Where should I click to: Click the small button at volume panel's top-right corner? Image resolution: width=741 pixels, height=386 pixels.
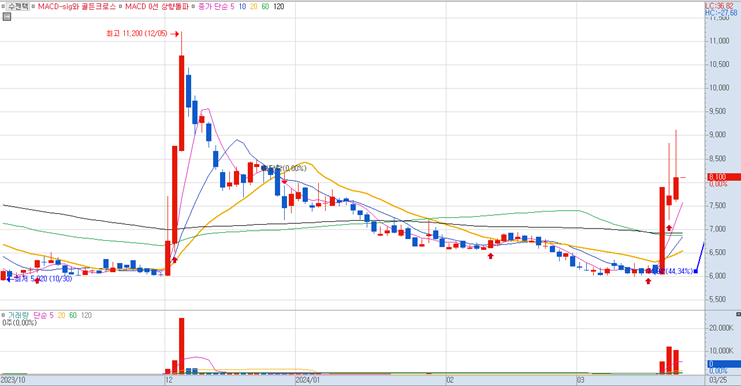point(738,314)
